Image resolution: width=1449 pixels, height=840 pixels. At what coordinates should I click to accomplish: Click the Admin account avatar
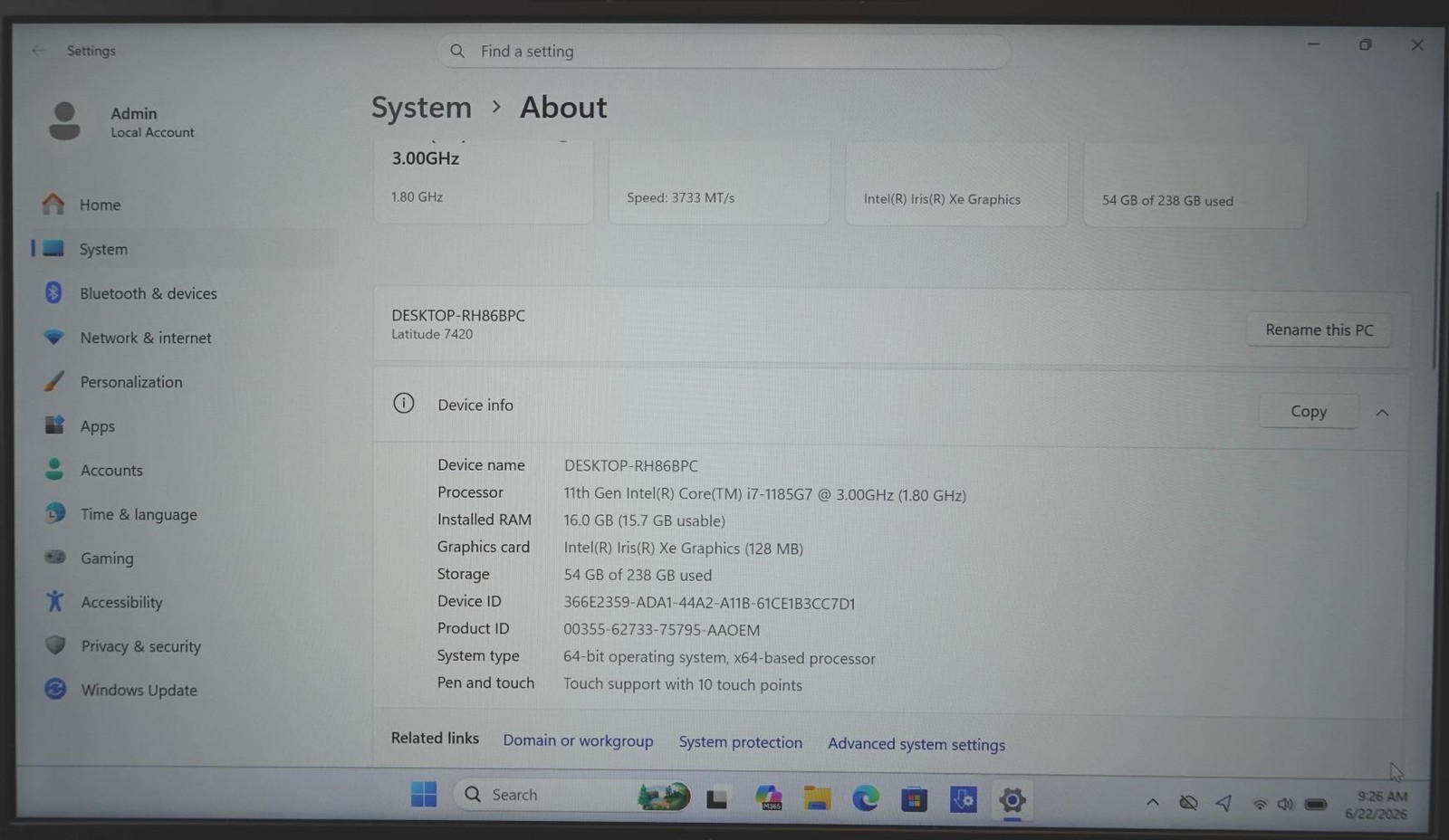(64, 121)
